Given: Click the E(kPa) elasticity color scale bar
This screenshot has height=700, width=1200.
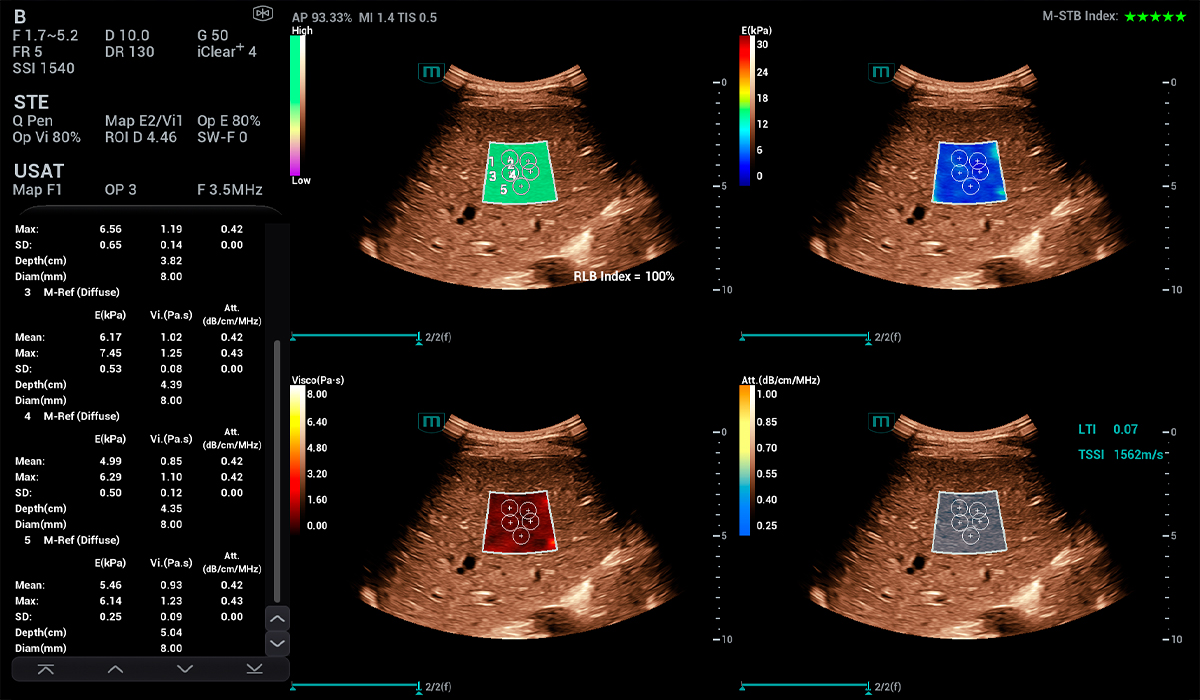Looking at the screenshot, I should (745, 112).
